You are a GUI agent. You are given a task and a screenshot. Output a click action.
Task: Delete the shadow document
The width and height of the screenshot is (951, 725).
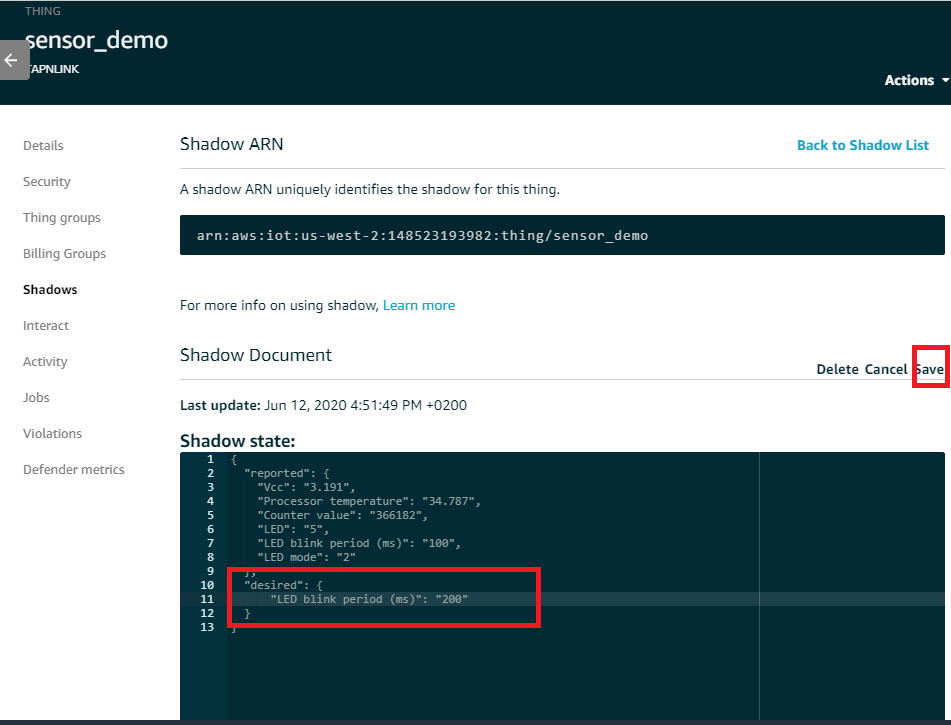click(837, 369)
